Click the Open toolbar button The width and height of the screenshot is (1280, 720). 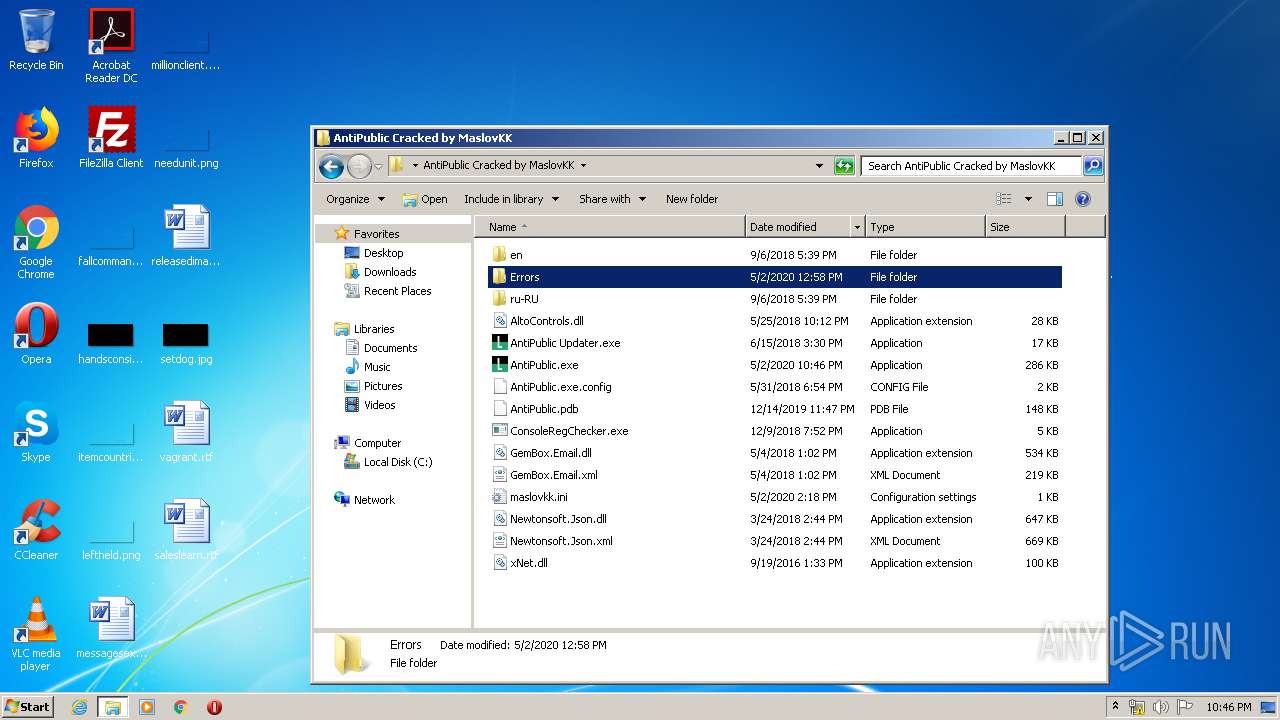pyautogui.click(x=425, y=199)
